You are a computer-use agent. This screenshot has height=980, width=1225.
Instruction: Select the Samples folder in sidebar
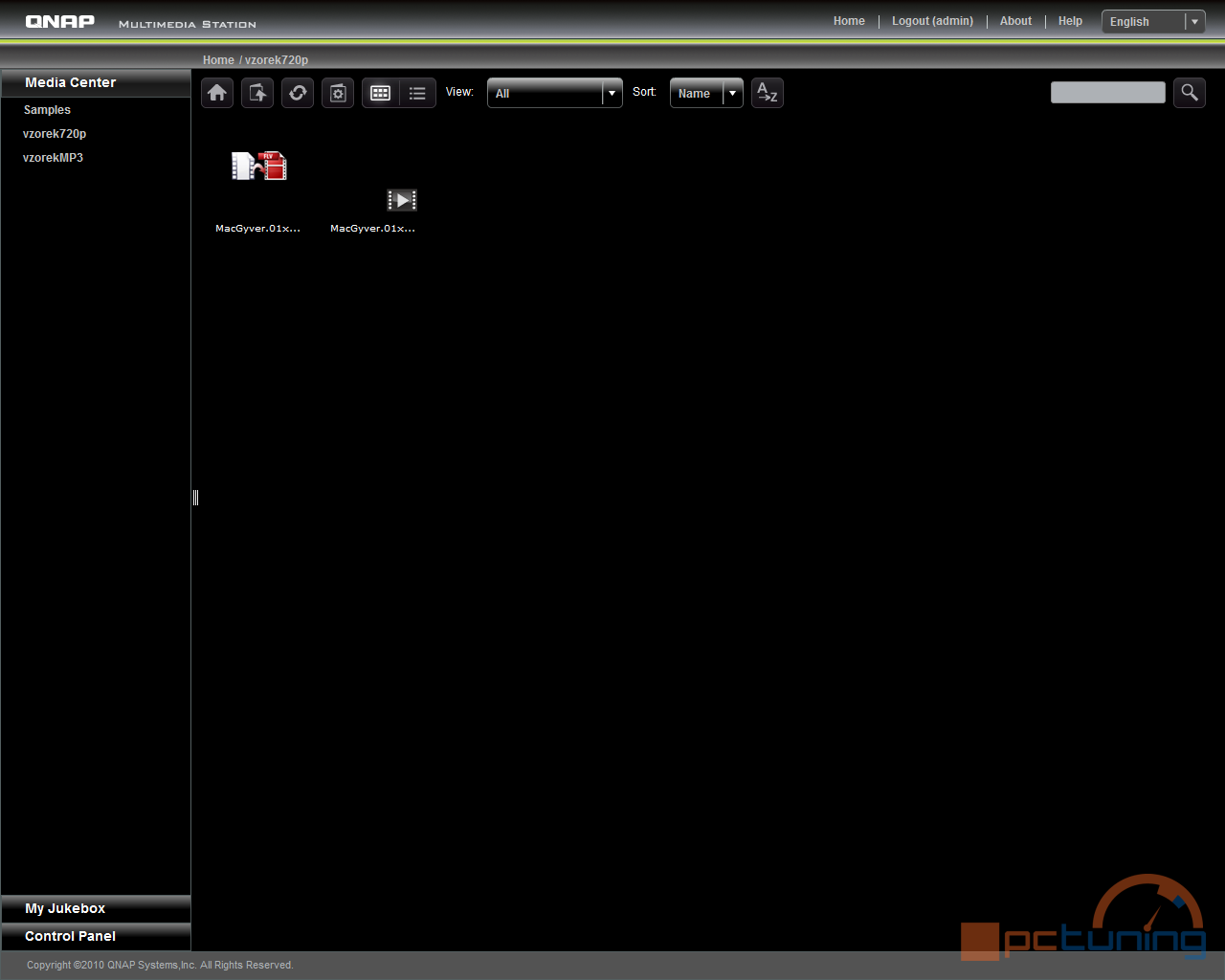click(x=47, y=110)
